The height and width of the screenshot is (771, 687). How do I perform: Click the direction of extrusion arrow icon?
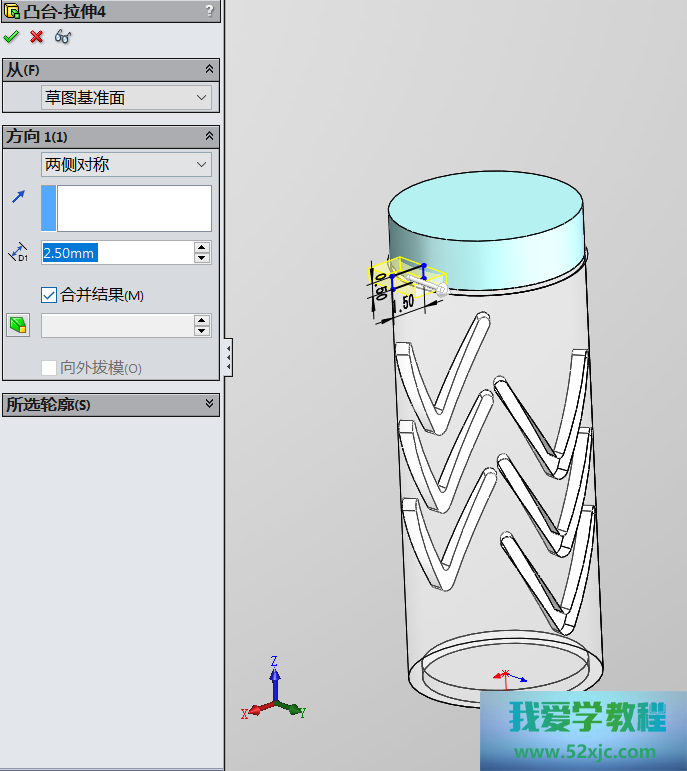(18, 198)
